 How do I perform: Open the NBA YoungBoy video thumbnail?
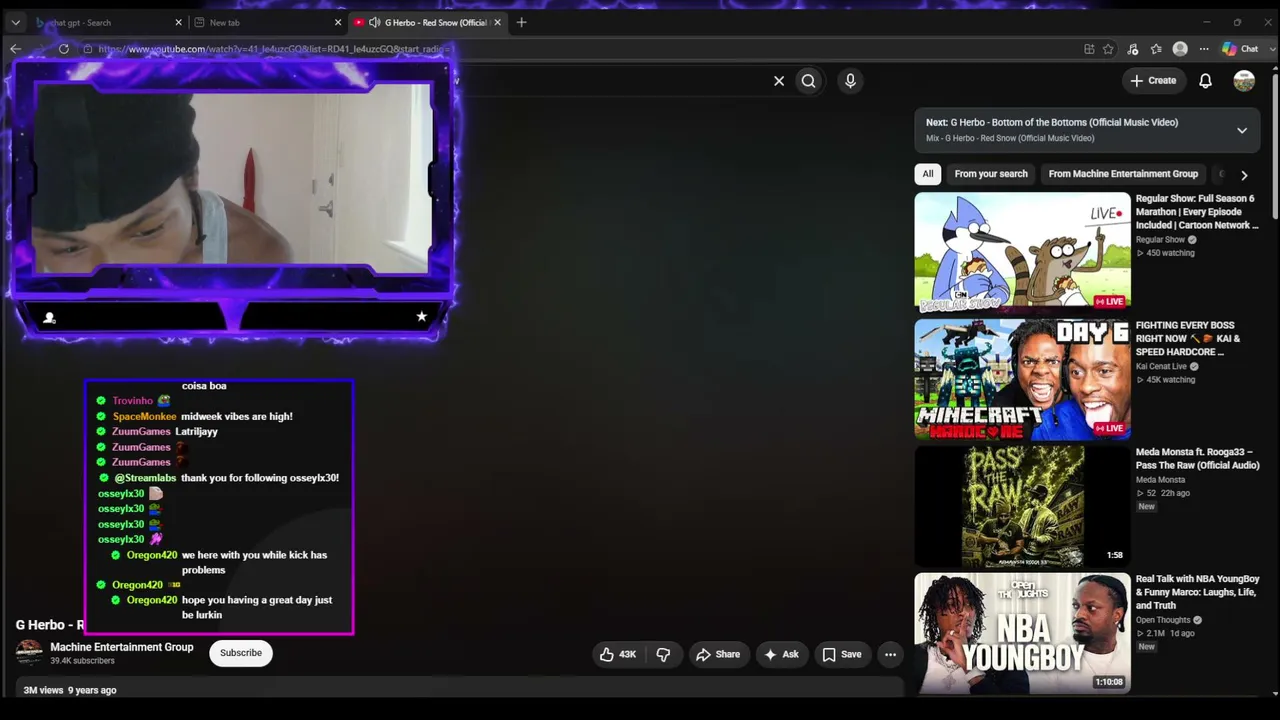(x=1022, y=633)
